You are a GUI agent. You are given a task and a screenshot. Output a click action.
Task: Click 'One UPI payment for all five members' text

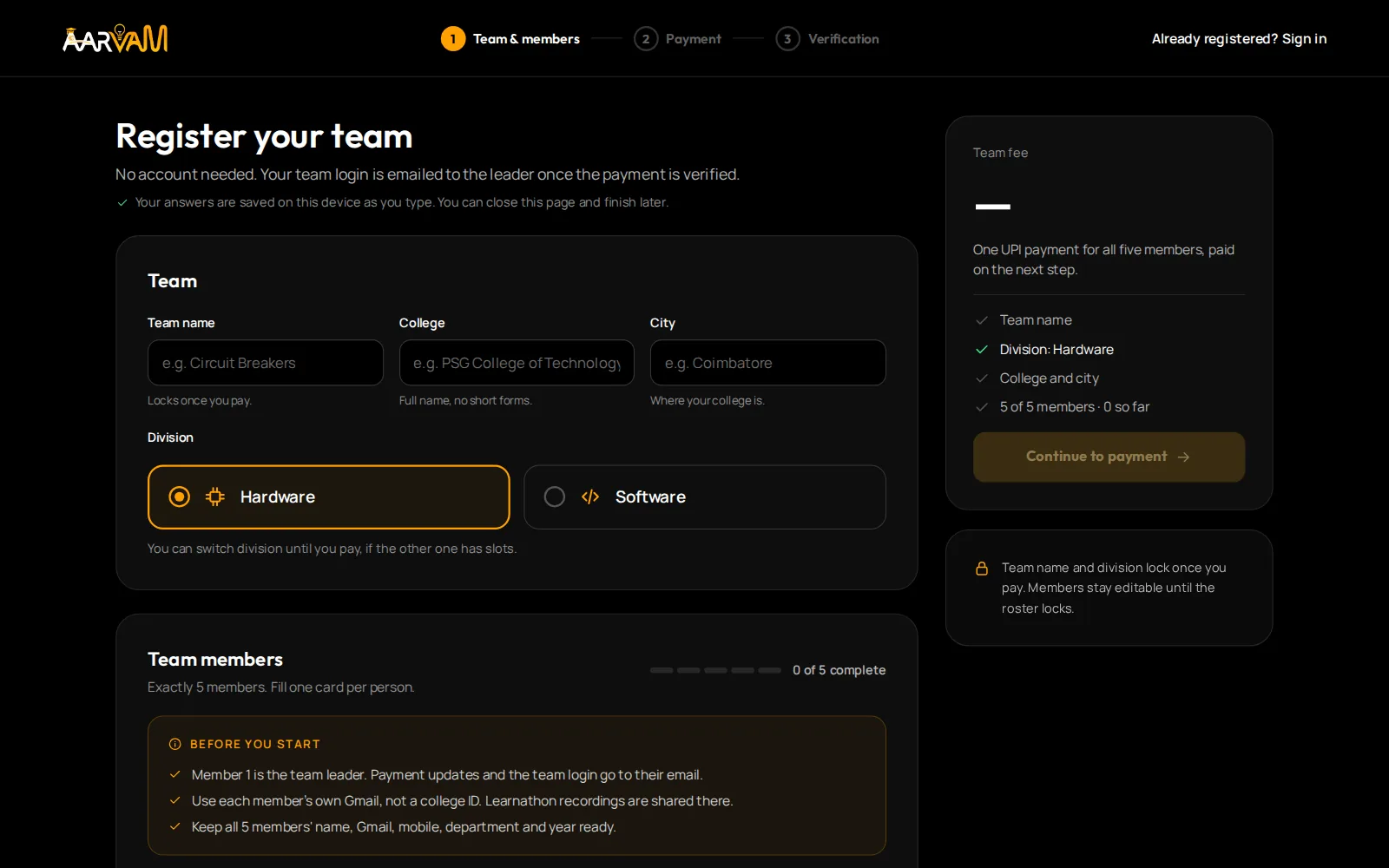pos(1103,260)
